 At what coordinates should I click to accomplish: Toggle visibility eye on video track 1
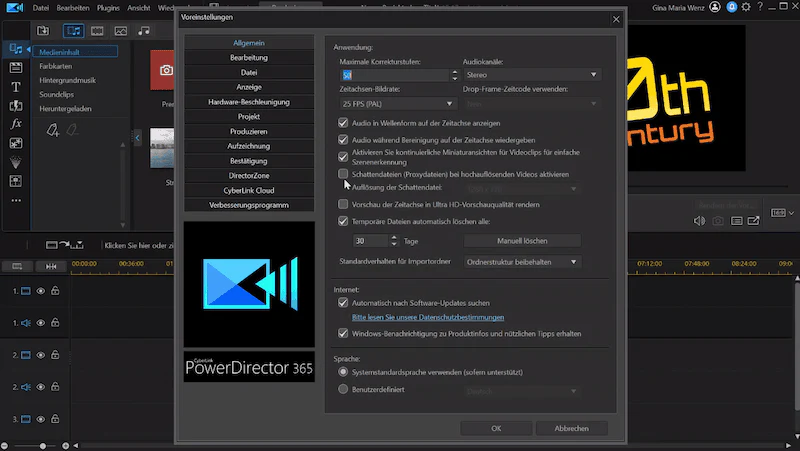(40, 291)
